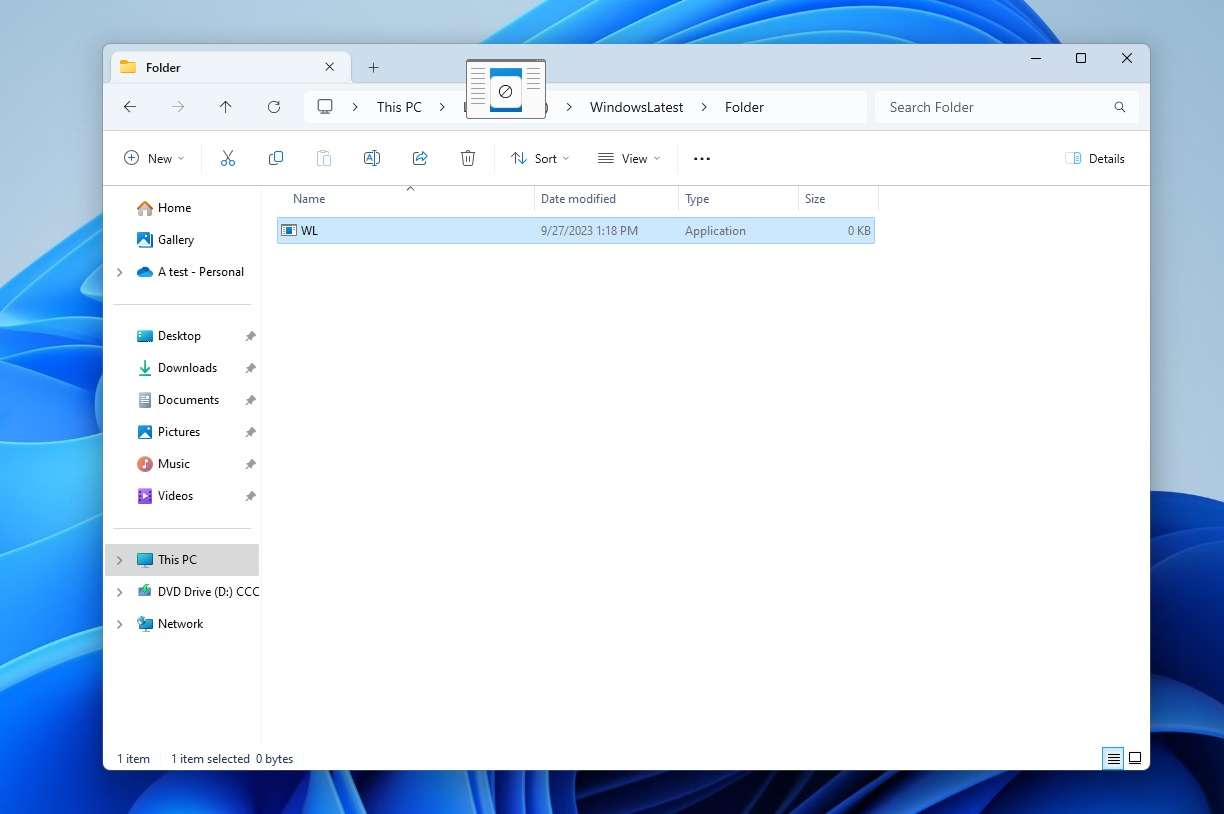Click the Delete trash can icon

468,158
